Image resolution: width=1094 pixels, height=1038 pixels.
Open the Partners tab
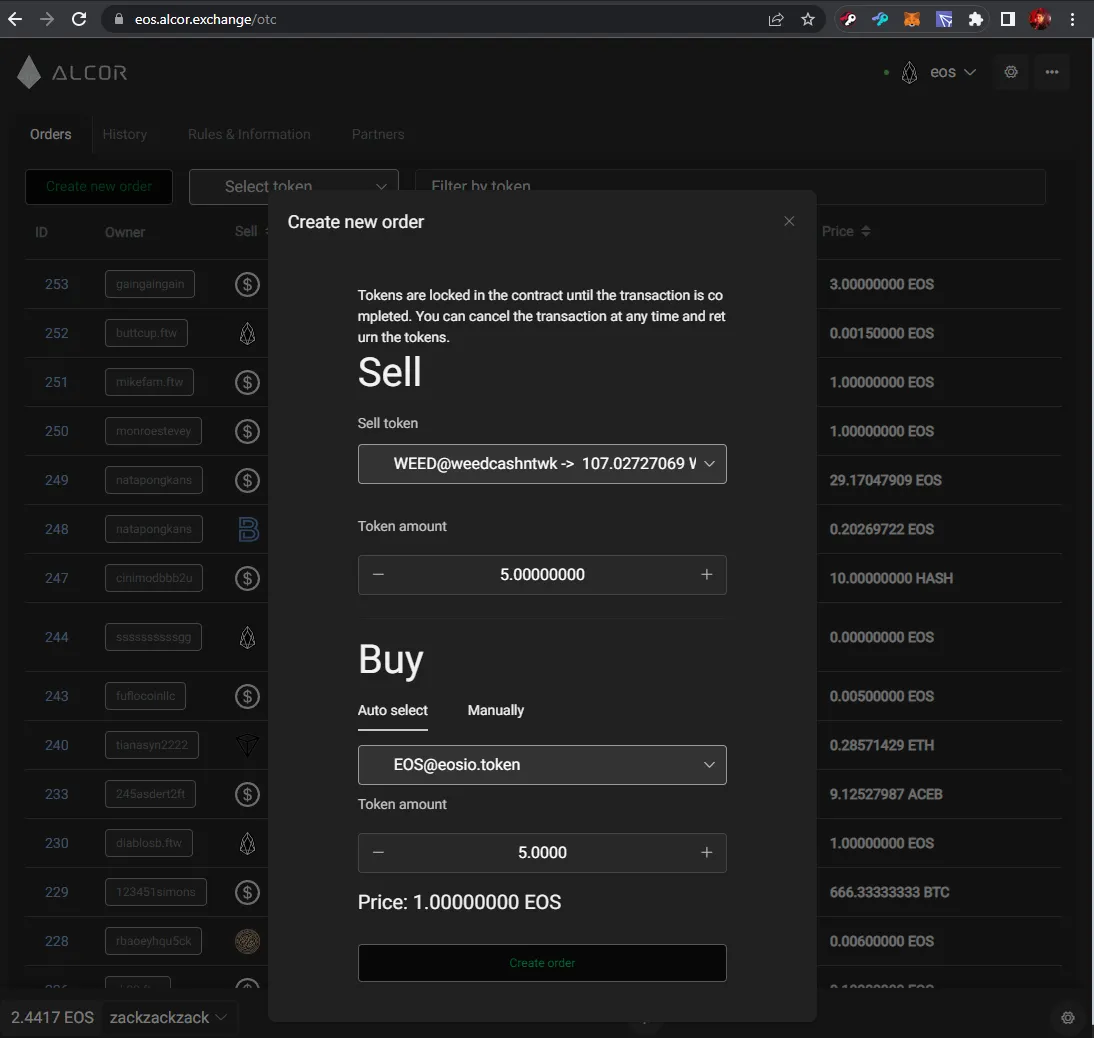pyautogui.click(x=378, y=134)
